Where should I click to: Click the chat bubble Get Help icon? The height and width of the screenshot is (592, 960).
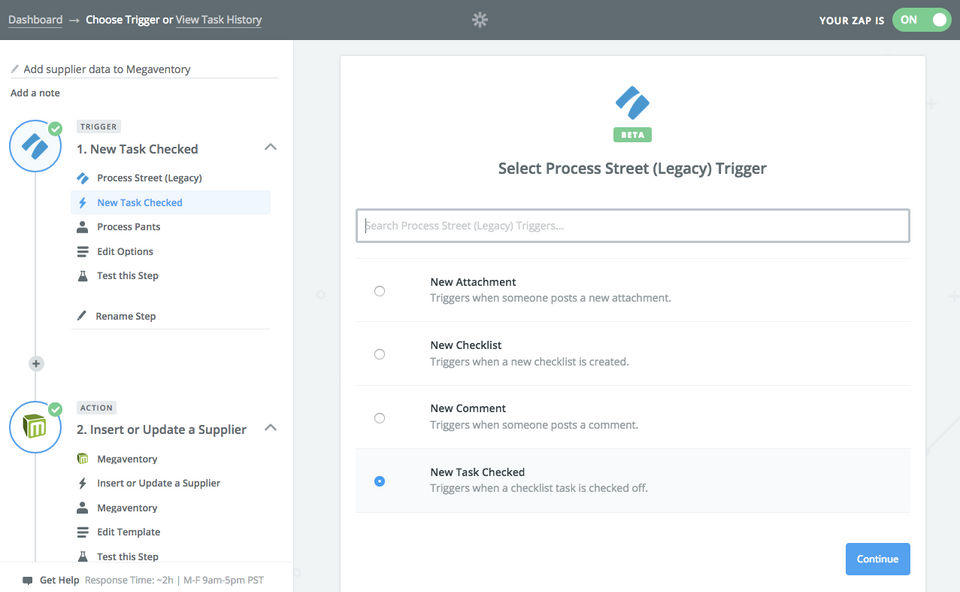click(27, 580)
